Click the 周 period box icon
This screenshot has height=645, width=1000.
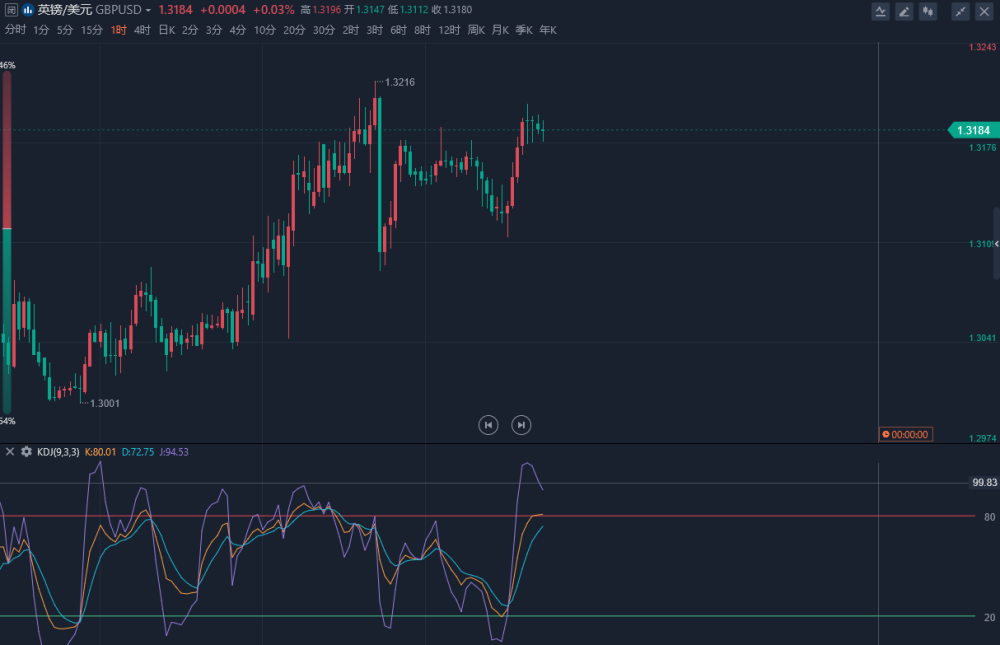click(x=11, y=10)
